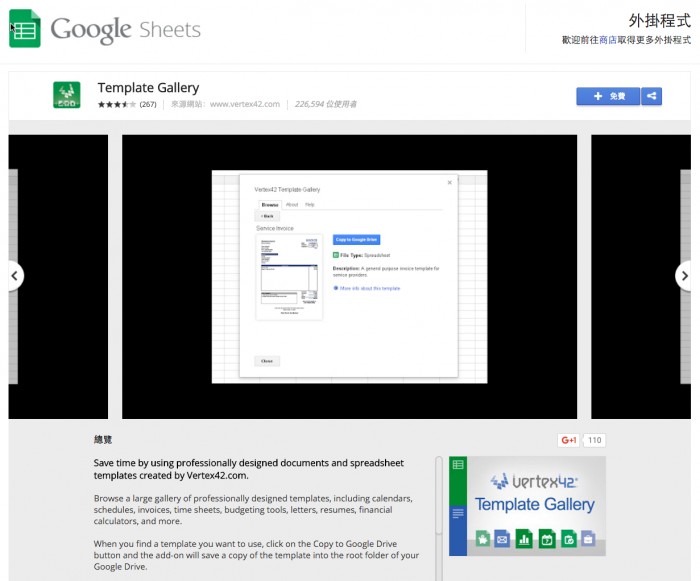Click the center Service Invoice screenshot slide
This screenshot has height=581, width=700.
click(x=350, y=277)
